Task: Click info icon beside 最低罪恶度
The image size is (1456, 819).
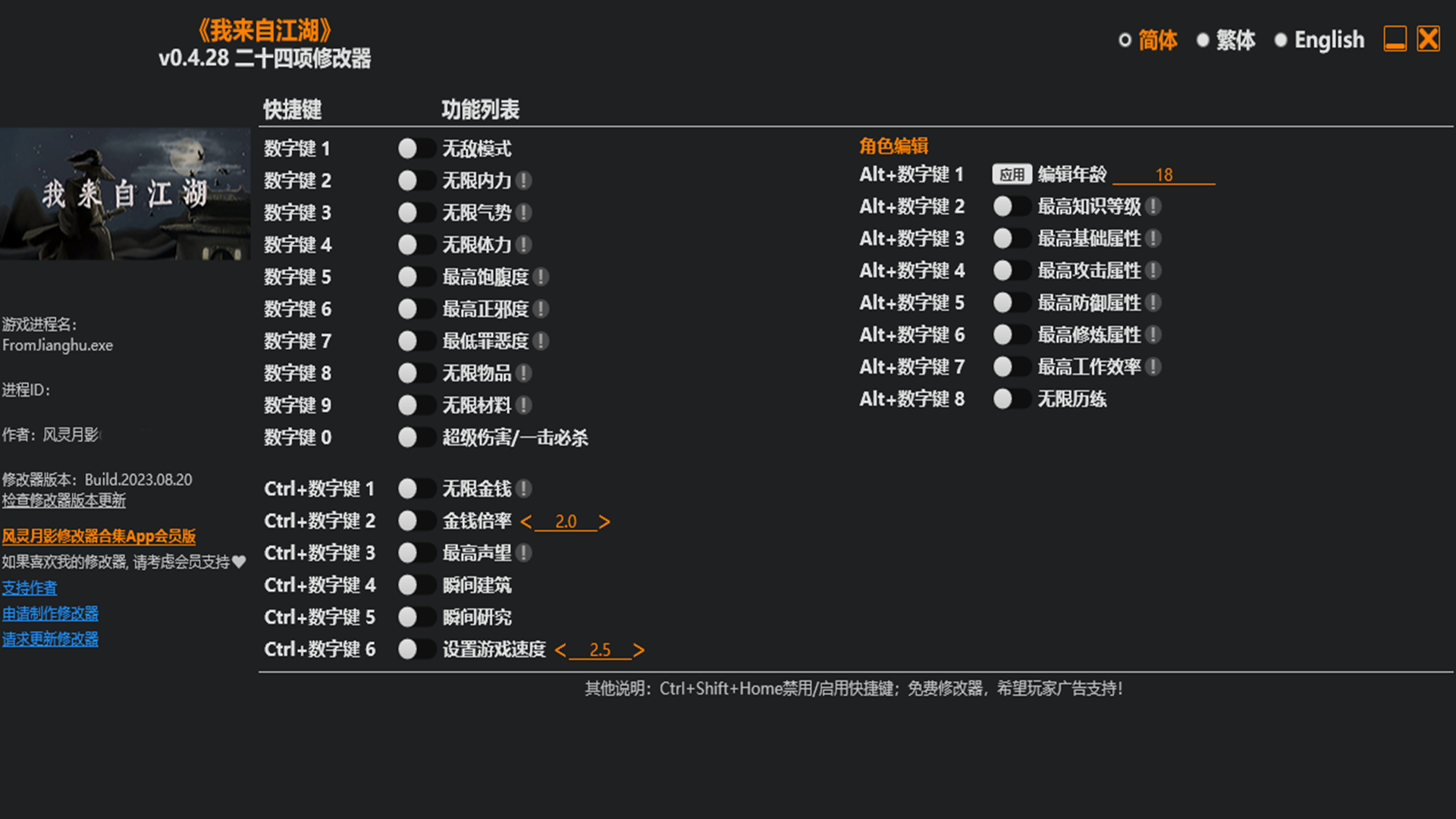Action: (541, 341)
